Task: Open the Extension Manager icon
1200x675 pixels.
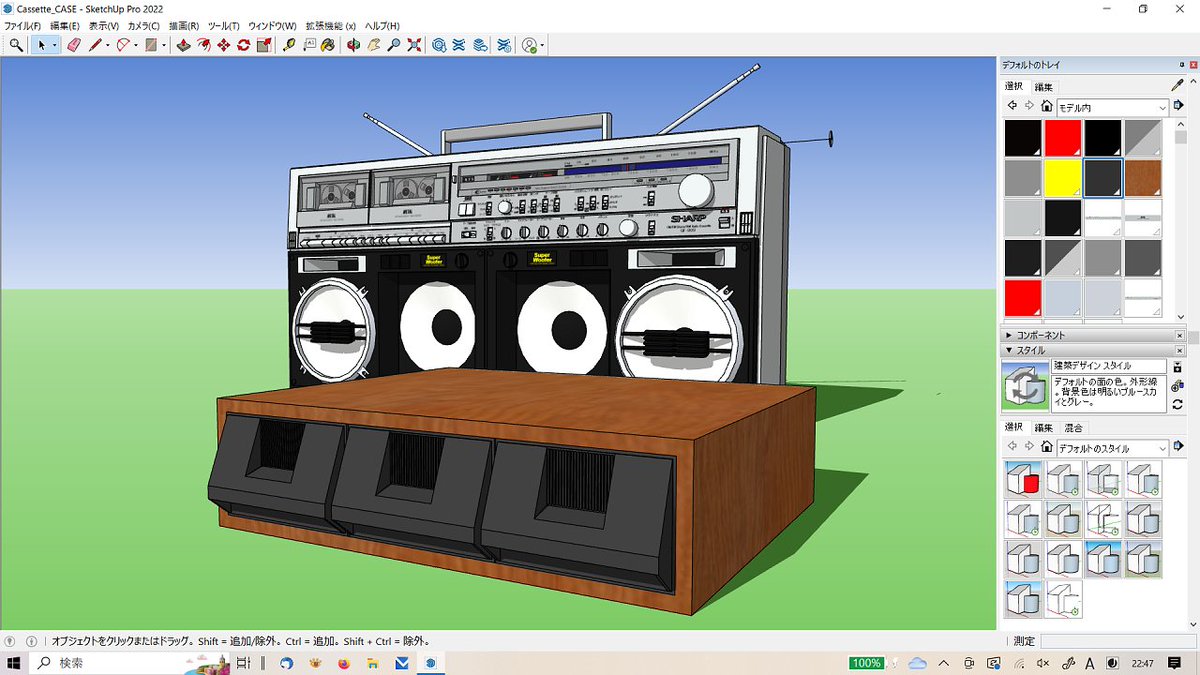Action: [x=504, y=45]
